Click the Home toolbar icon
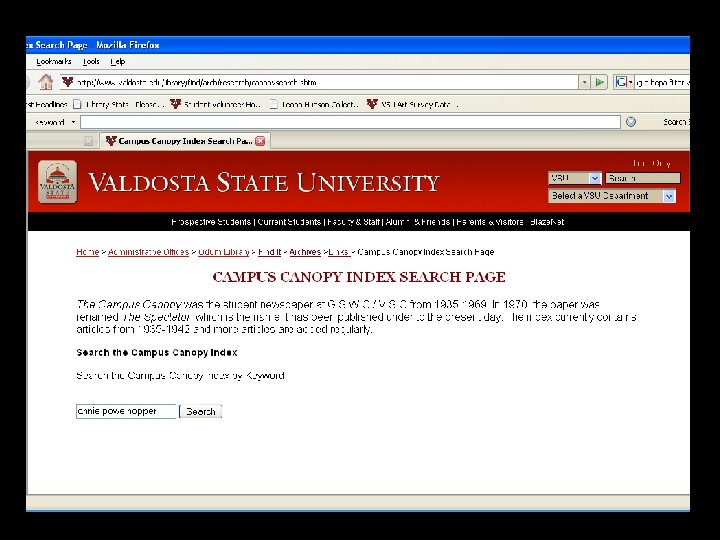This screenshot has width=720, height=540. (x=45, y=82)
